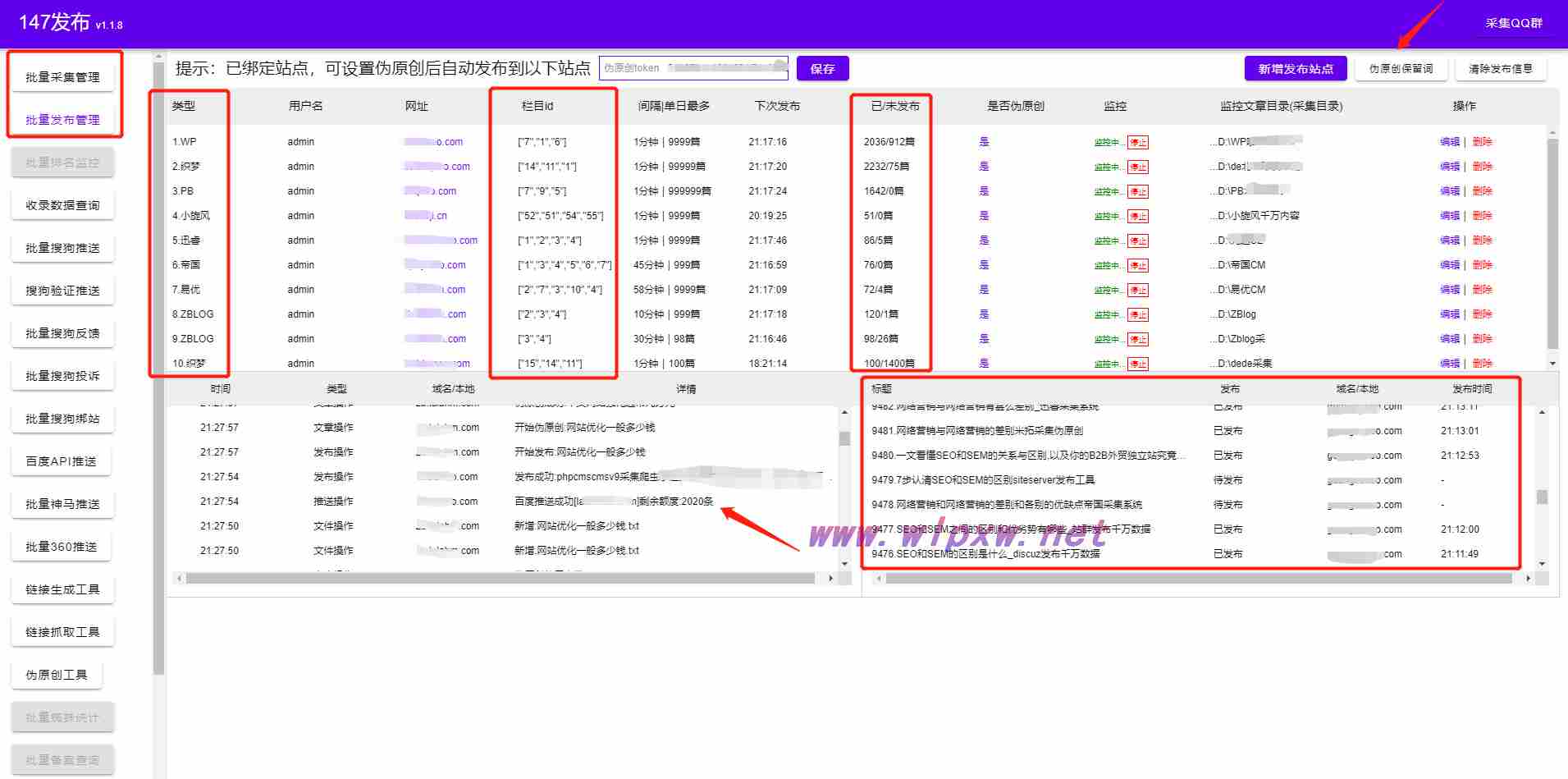The width and height of the screenshot is (1568, 779).
Task: Edit the 4.小旋风 site entry
Action: coord(1449,216)
